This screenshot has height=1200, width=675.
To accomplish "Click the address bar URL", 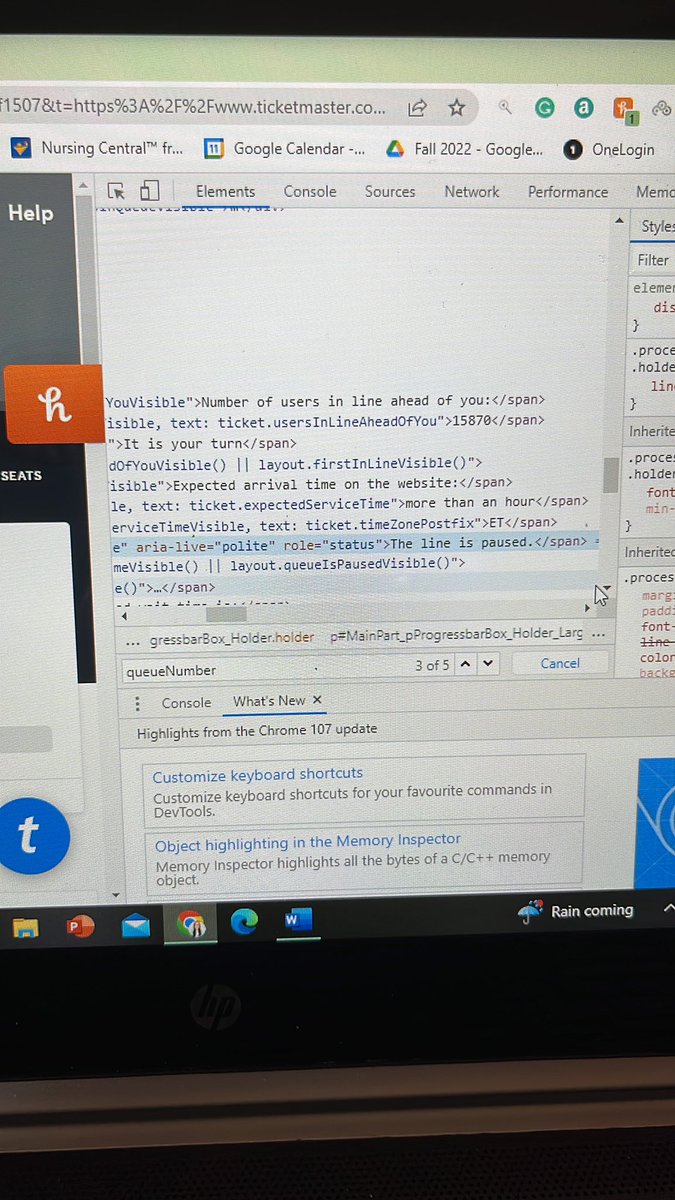I will point(195,105).
